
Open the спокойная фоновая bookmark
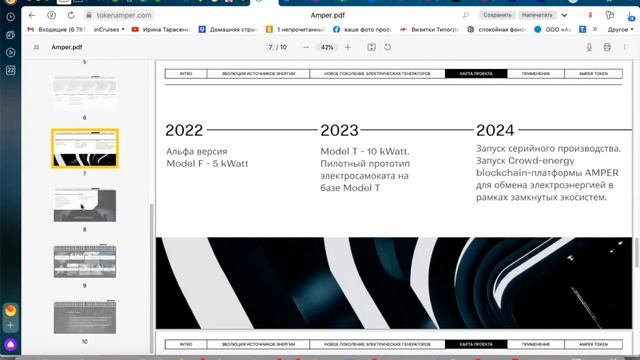(x=496, y=29)
